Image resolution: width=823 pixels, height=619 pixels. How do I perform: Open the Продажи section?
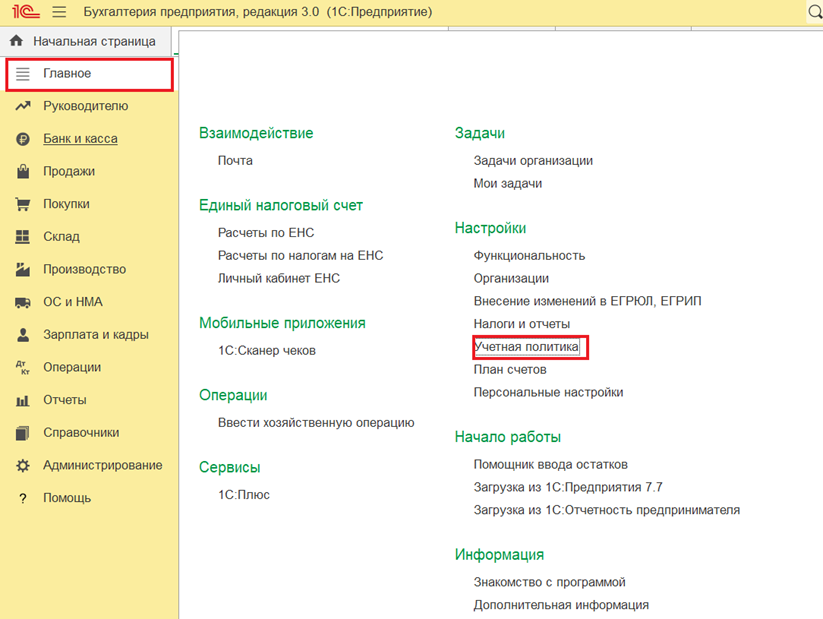pyautogui.click(x=69, y=171)
